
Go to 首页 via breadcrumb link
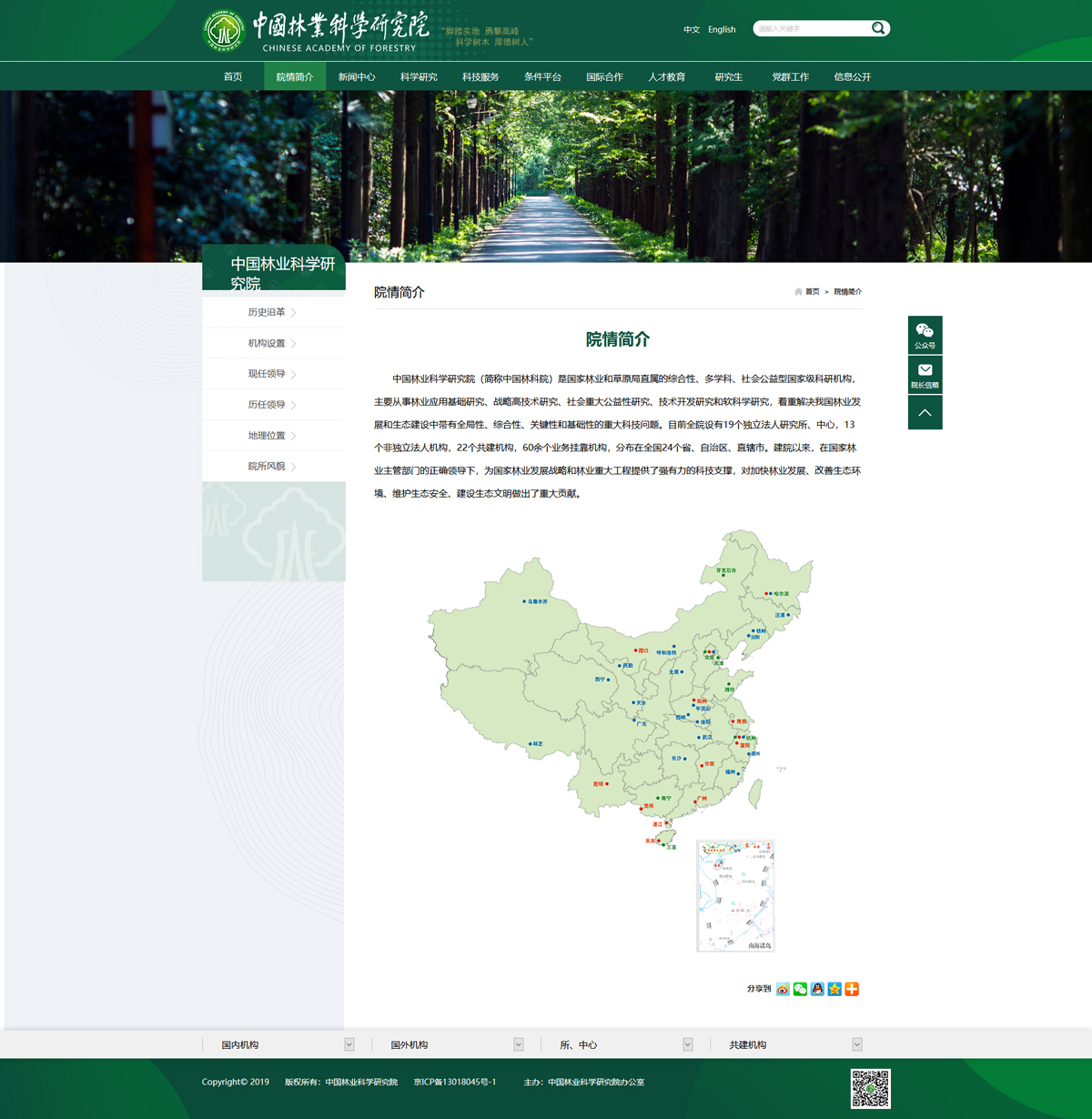coord(812,292)
